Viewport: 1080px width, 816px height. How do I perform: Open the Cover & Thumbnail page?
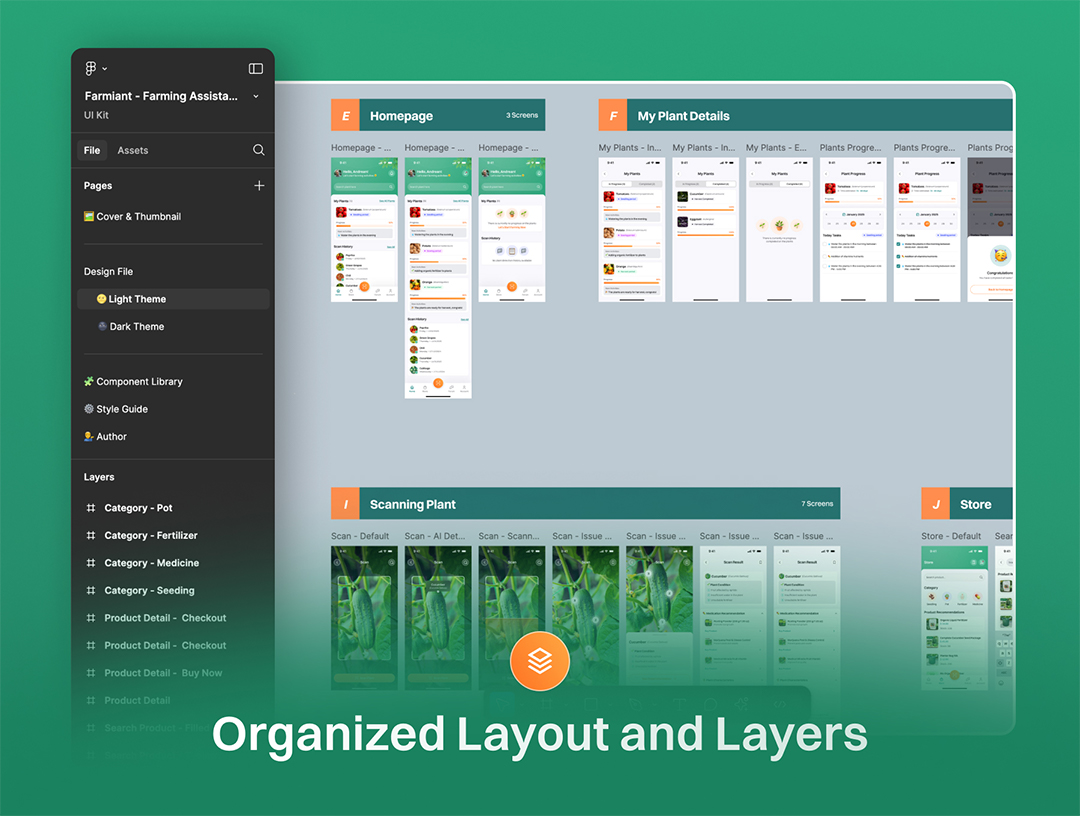click(132, 216)
